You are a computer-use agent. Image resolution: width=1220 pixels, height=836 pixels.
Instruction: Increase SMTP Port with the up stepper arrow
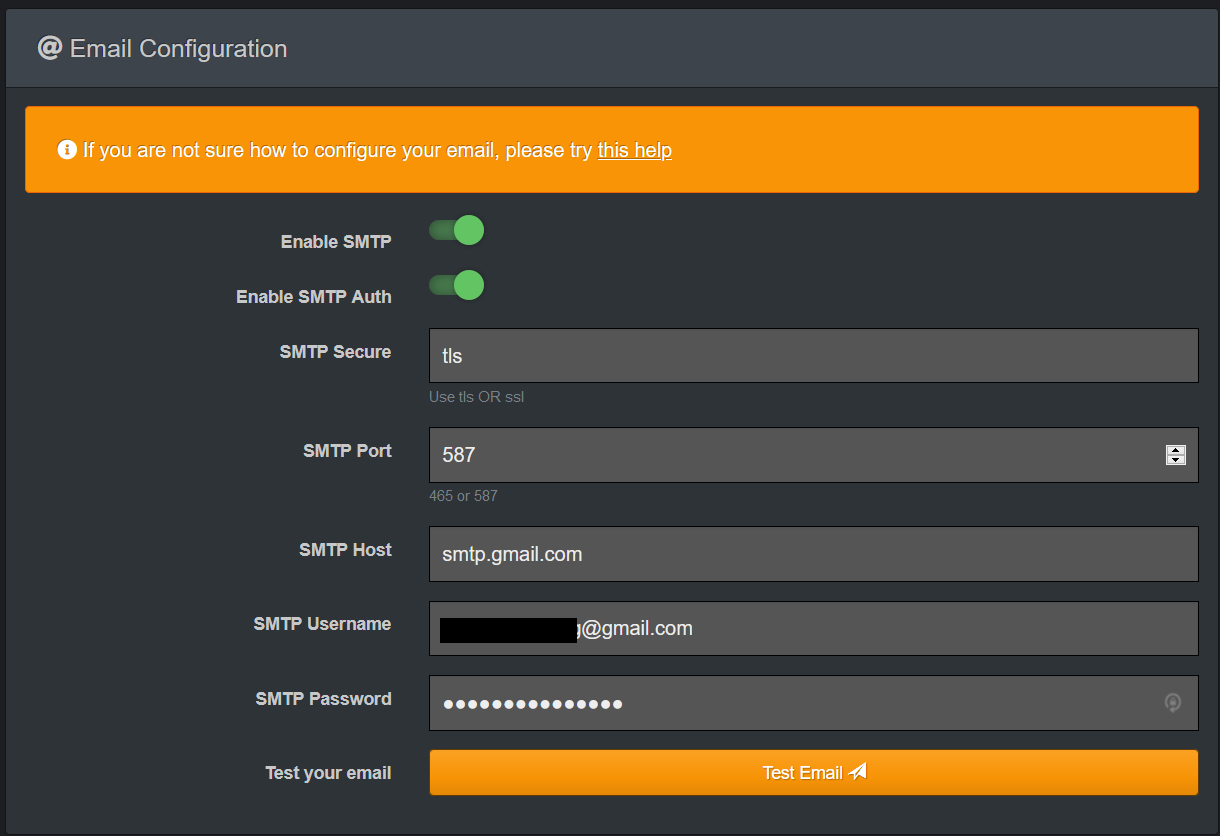click(x=1176, y=450)
